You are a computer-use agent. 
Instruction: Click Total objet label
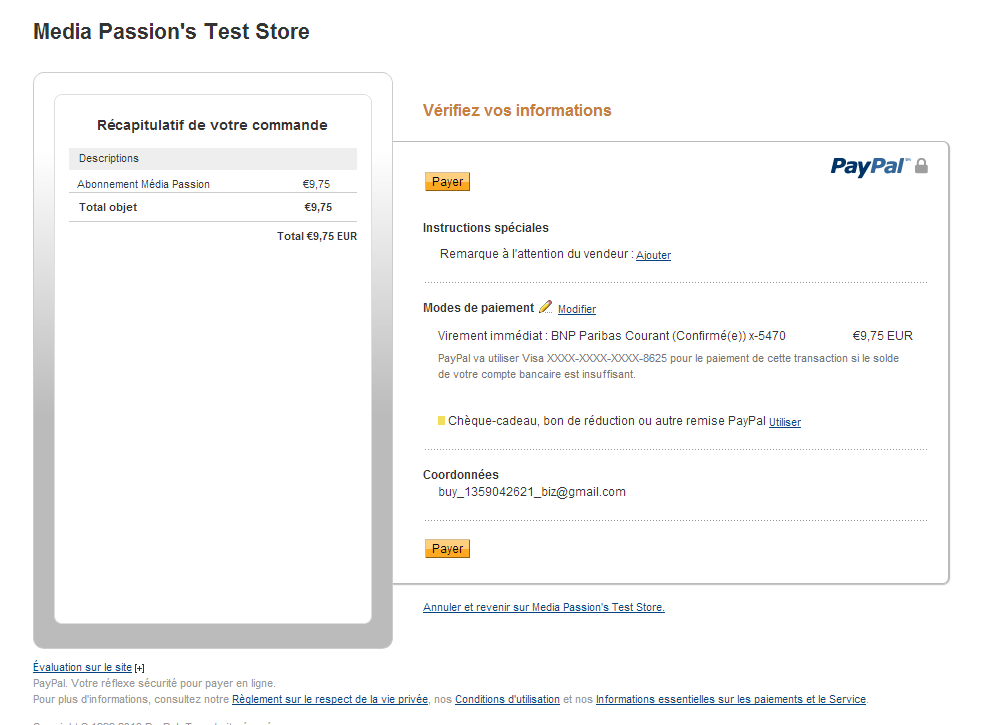tap(108, 207)
